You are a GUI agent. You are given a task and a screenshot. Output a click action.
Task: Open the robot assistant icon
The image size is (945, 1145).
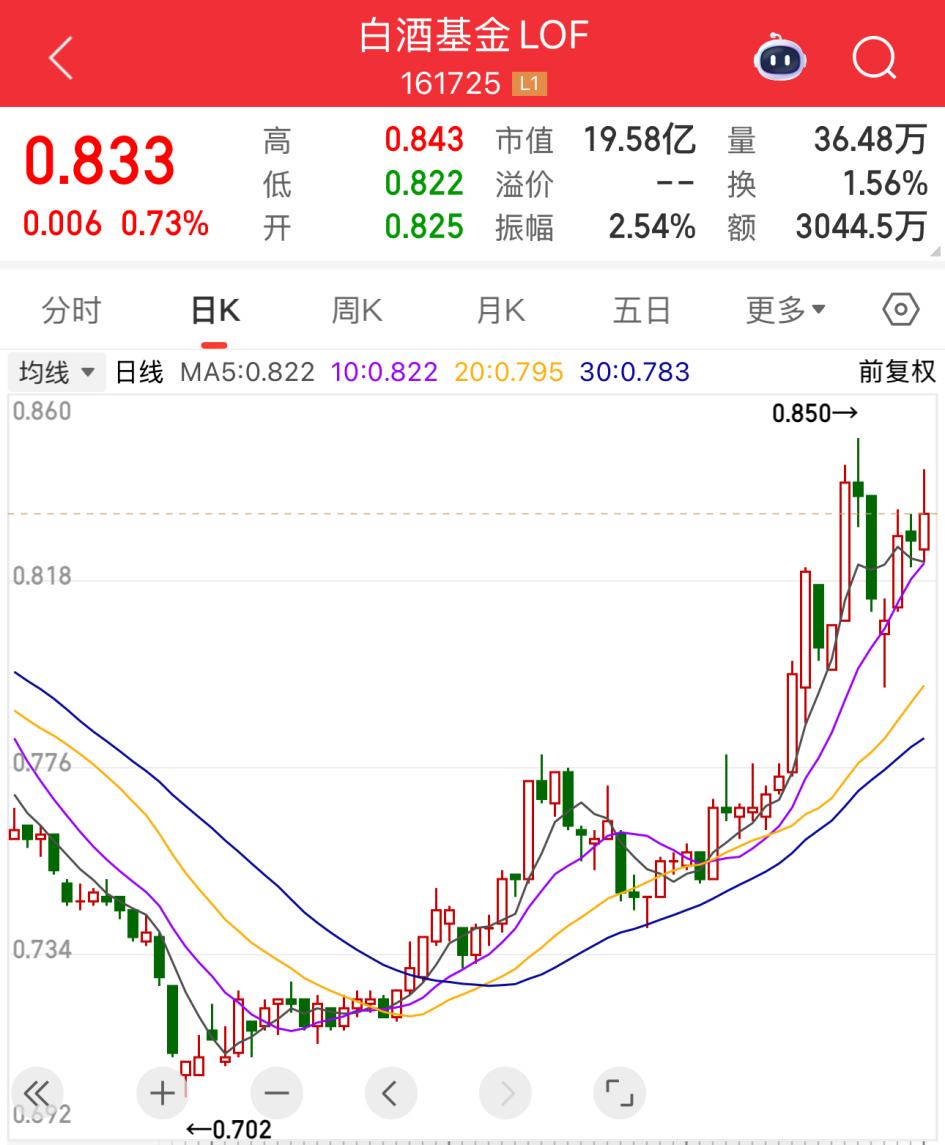point(779,60)
